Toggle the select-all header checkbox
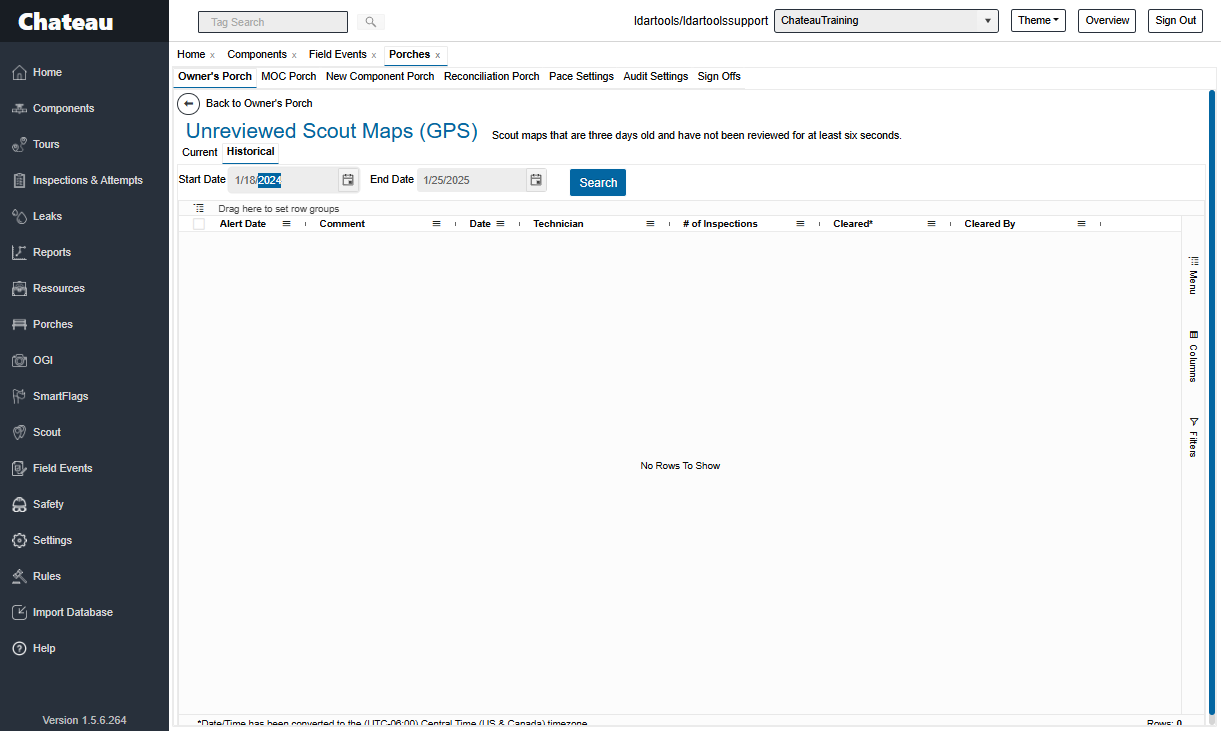1221x731 pixels. tap(199, 224)
